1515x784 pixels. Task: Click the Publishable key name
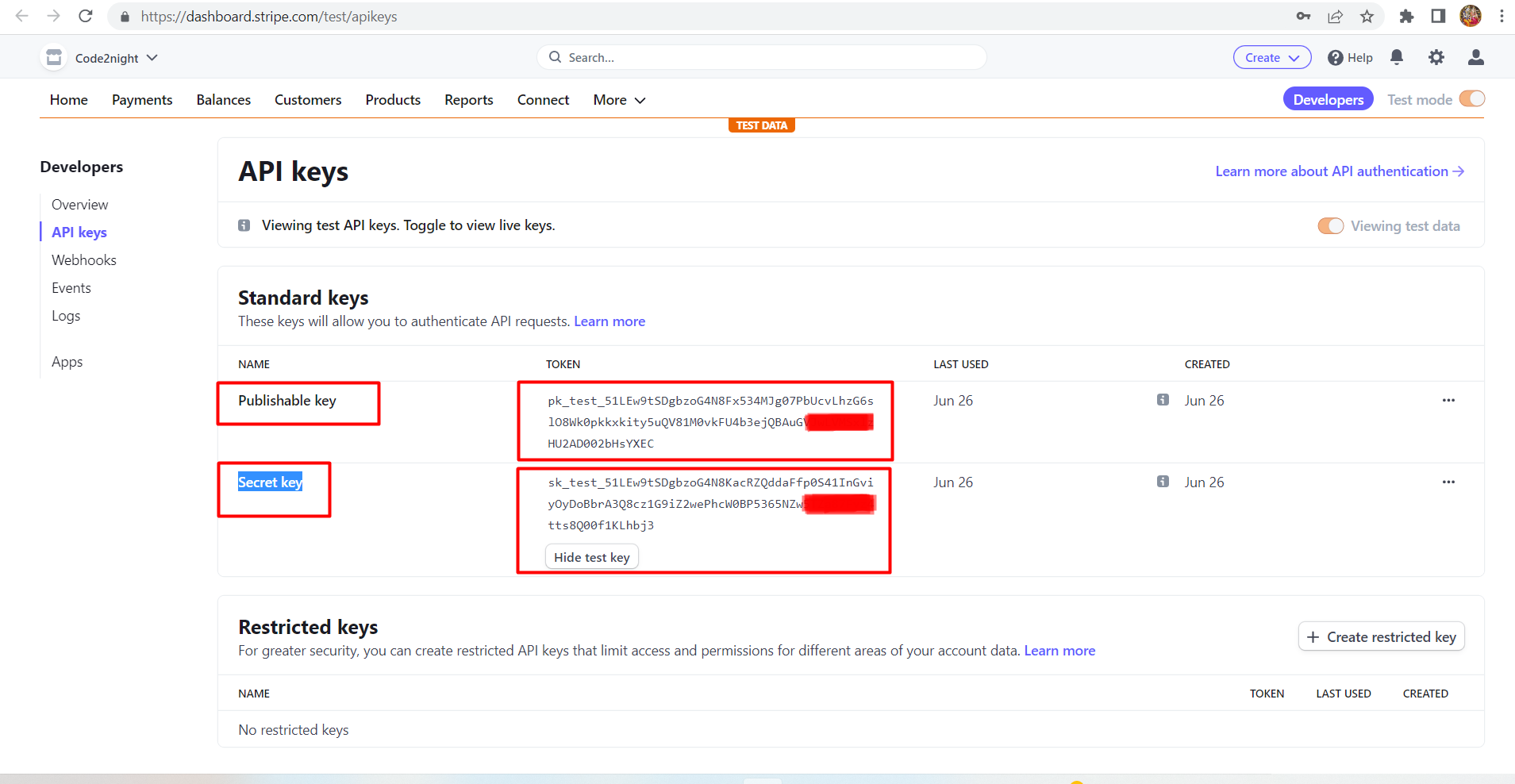coord(287,401)
